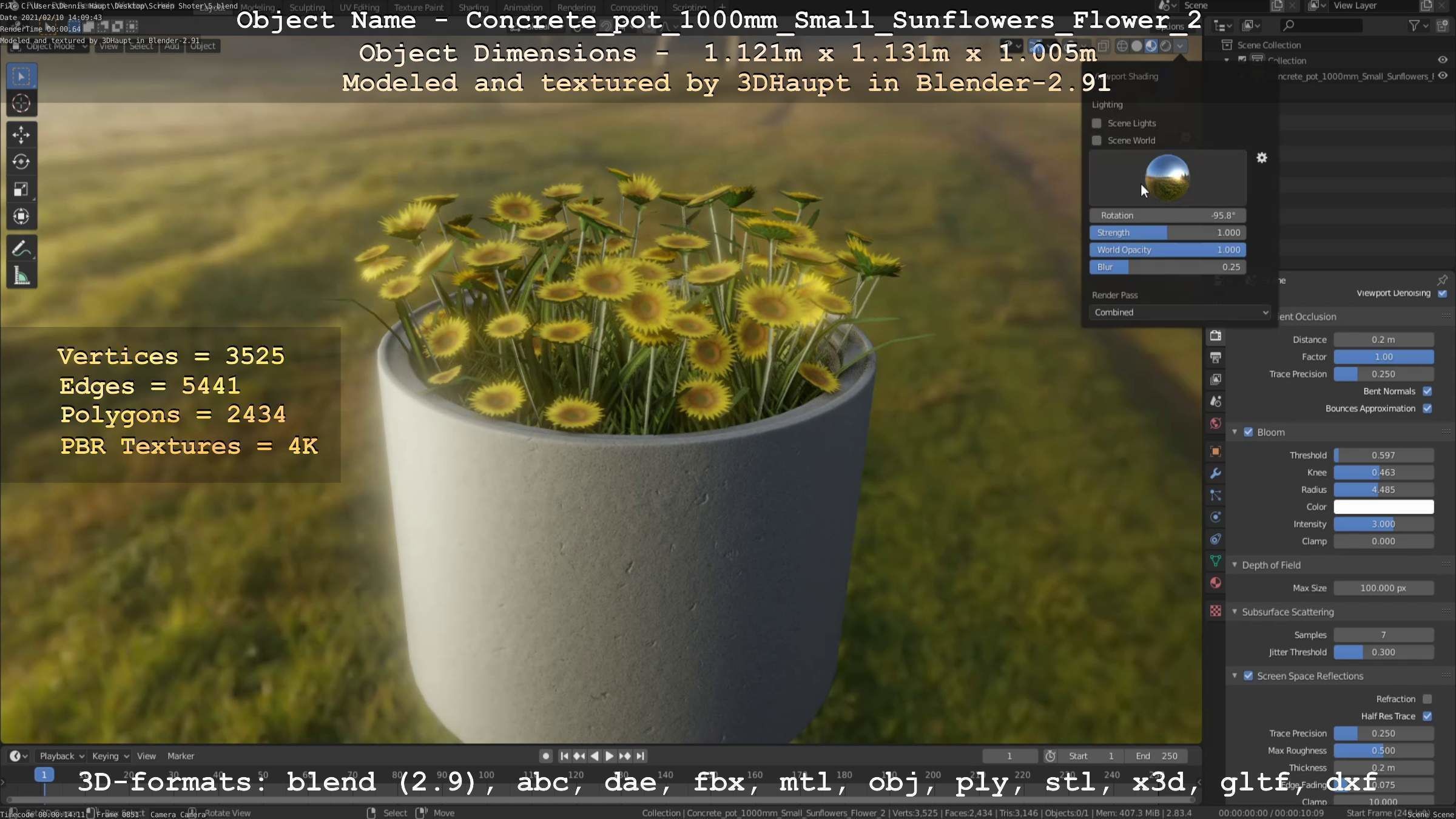Open the Scene properties tab
This screenshot has width=1456, height=819.
(x=1216, y=401)
